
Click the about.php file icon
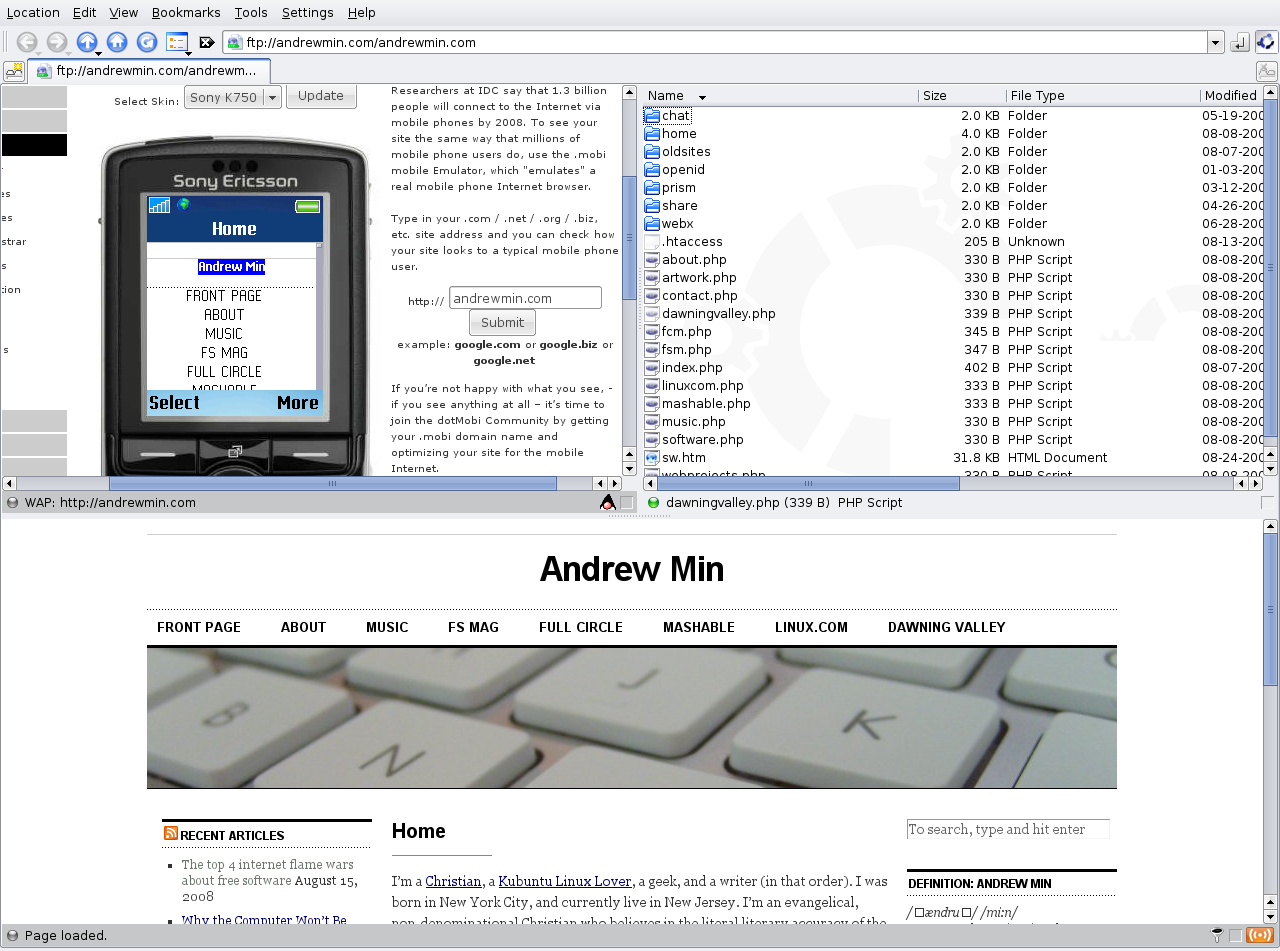(x=652, y=260)
